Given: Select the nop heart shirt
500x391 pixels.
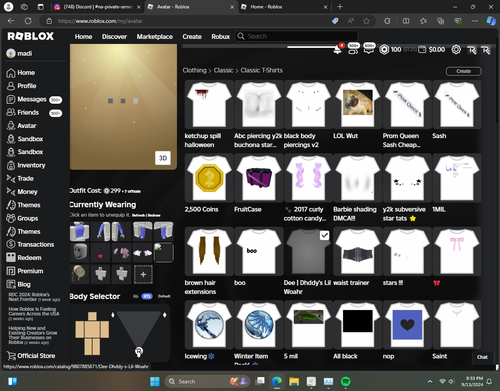Looking at the screenshot, I should [407, 325].
